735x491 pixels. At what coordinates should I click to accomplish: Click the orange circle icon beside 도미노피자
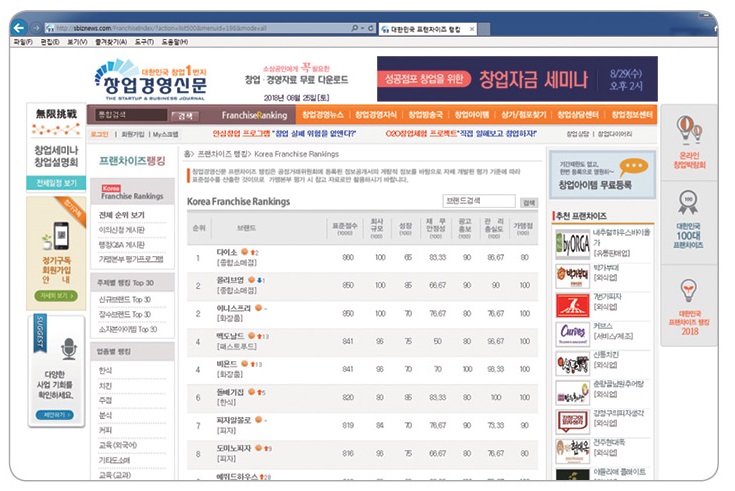tap(258, 448)
